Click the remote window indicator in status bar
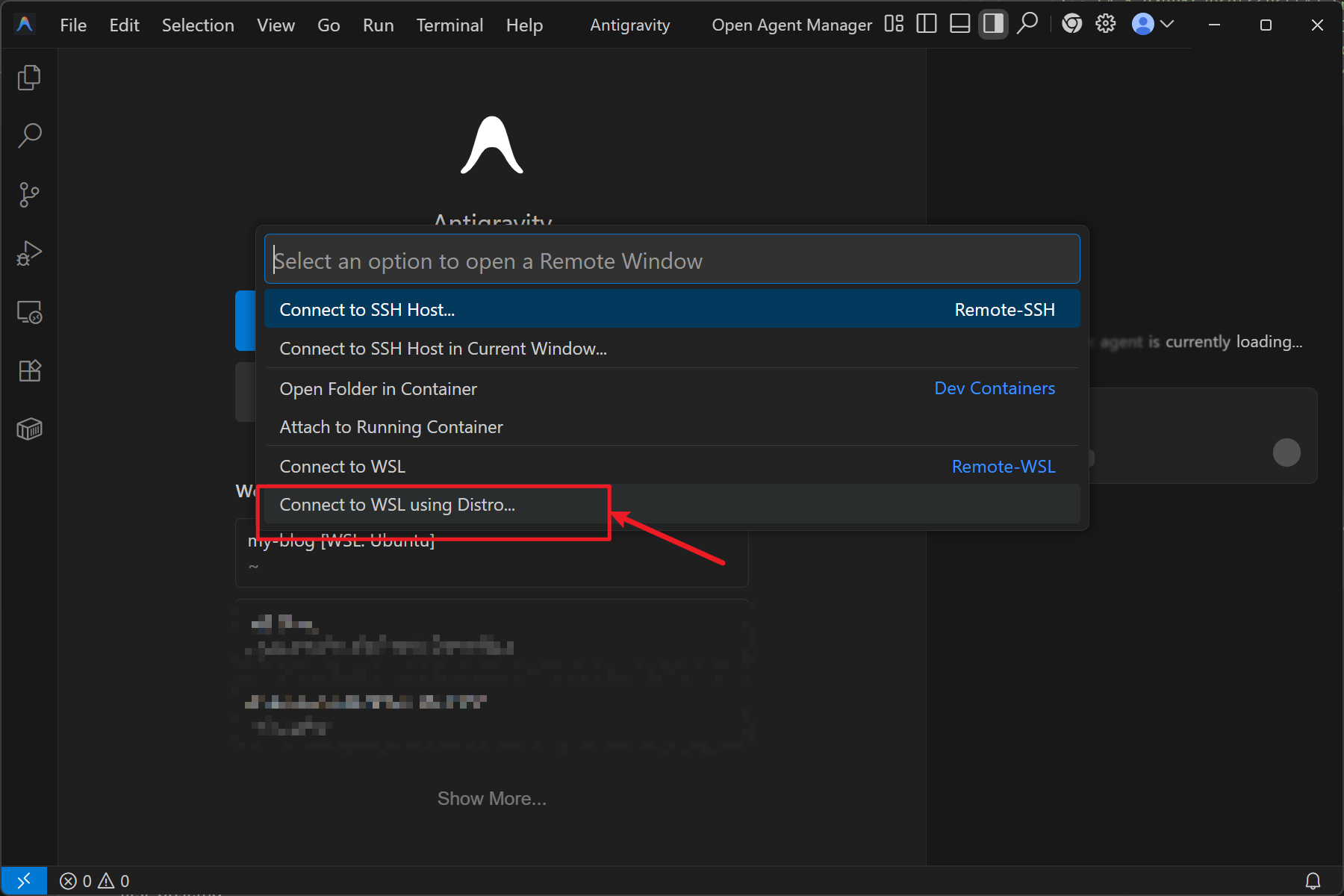The height and width of the screenshot is (896, 1344). 24,881
